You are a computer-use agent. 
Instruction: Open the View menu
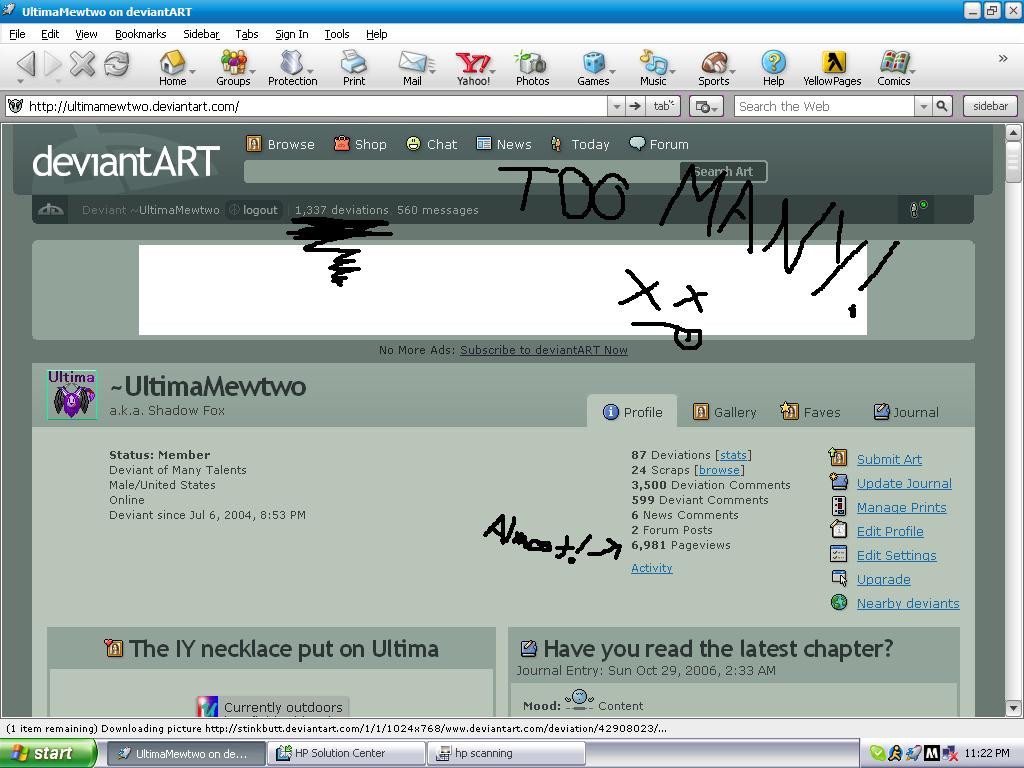click(x=86, y=34)
